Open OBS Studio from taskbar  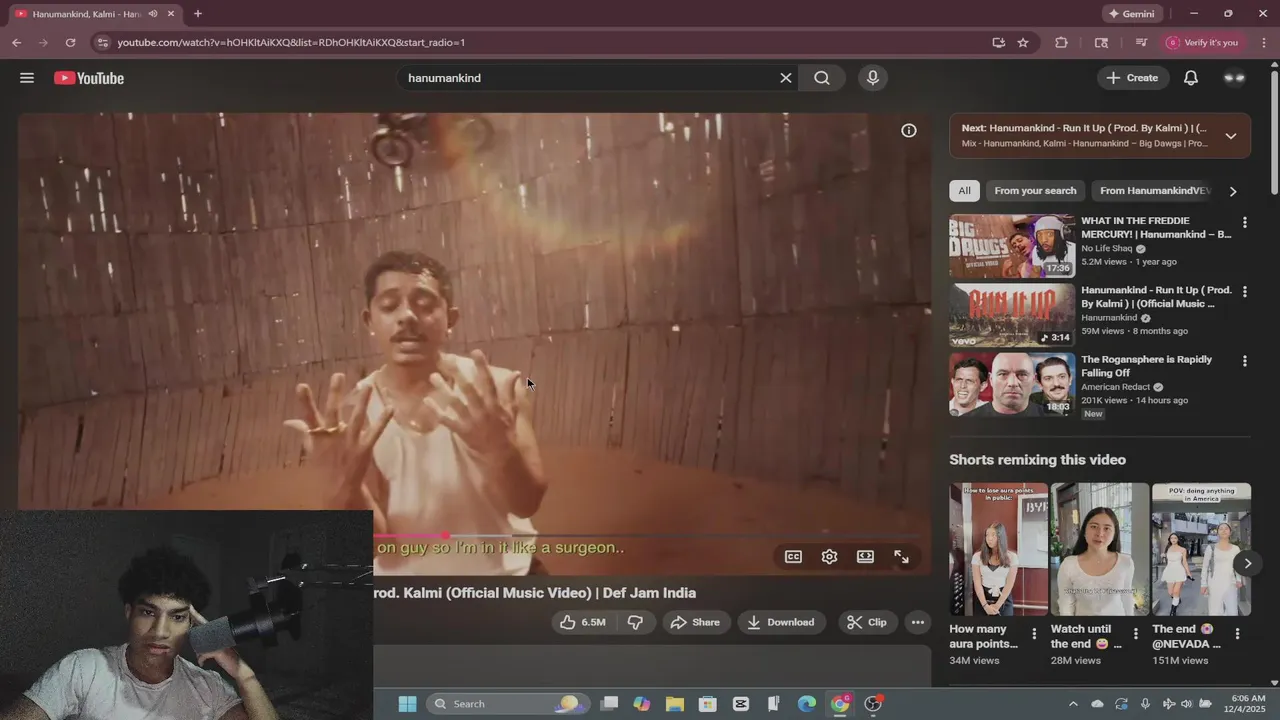coord(873,704)
